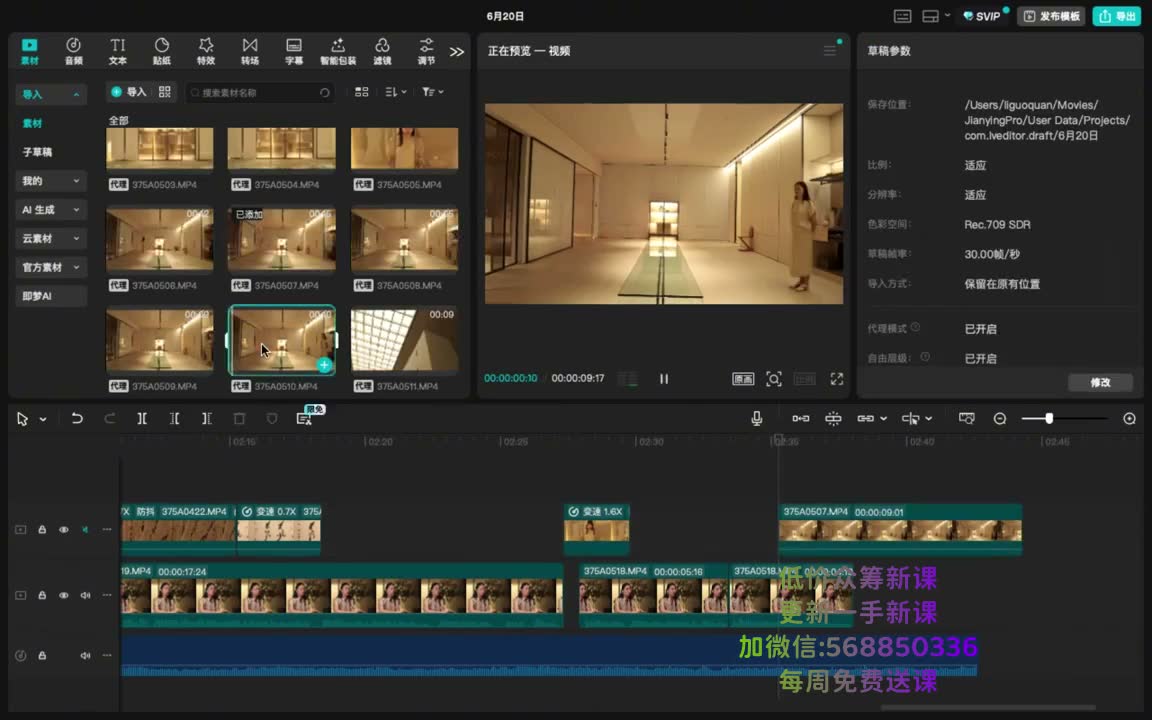Open the selection tool mode dropdown
This screenshot has height=720, width=1152.
pos(43,419)
